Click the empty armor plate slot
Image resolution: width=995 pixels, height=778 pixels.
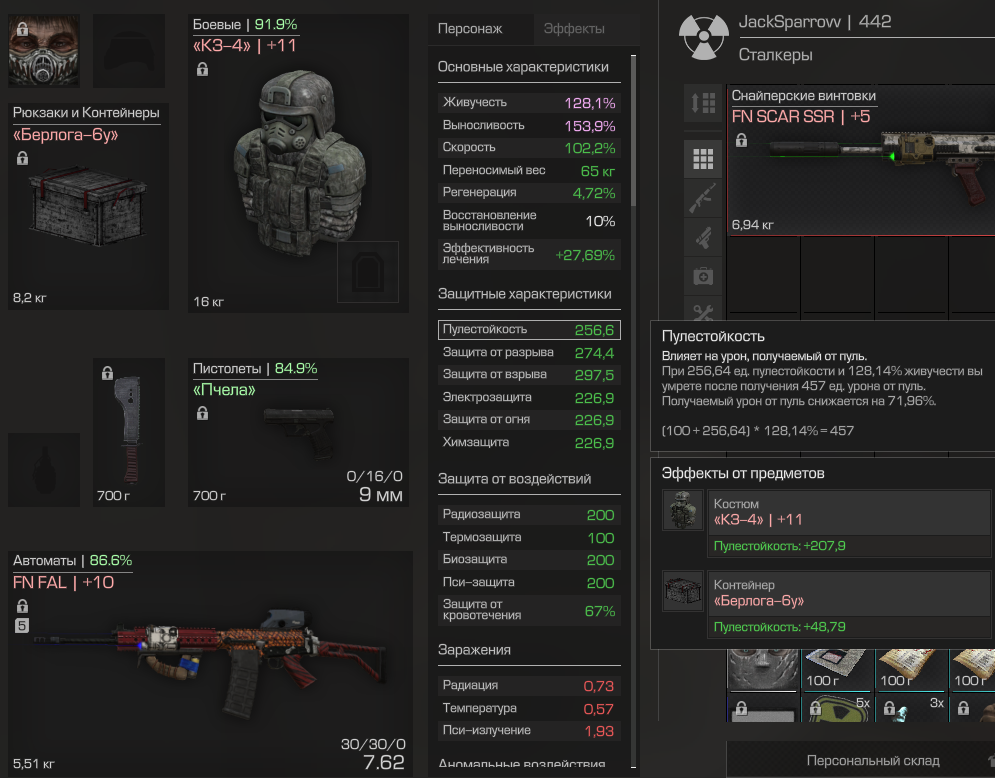(x=368, y=272)
